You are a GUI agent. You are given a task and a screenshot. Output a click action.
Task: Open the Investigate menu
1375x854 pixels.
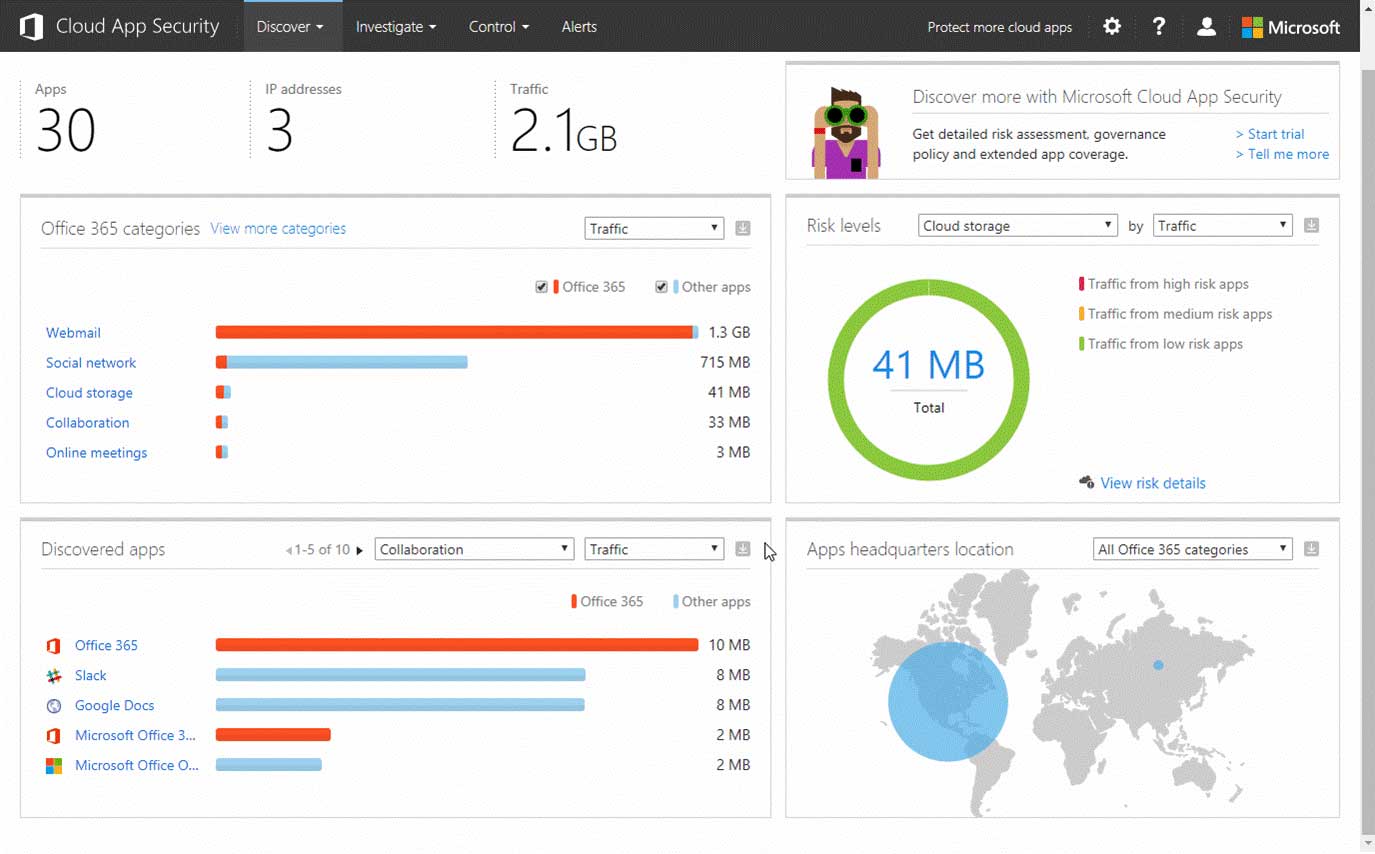396,27
